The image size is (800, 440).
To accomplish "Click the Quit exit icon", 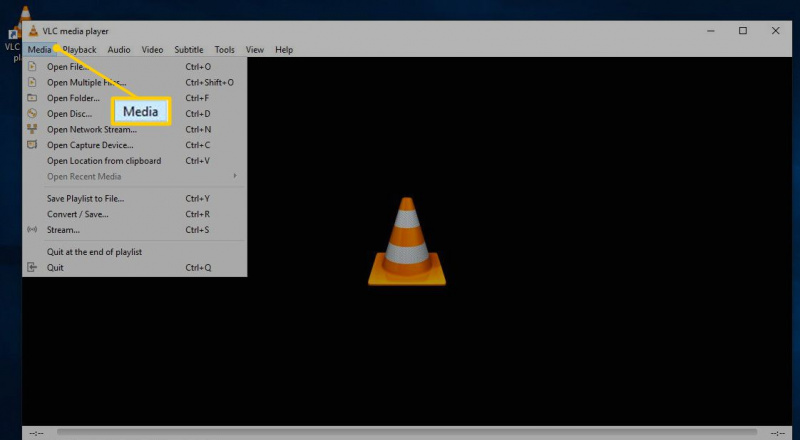I will [32, 267].
